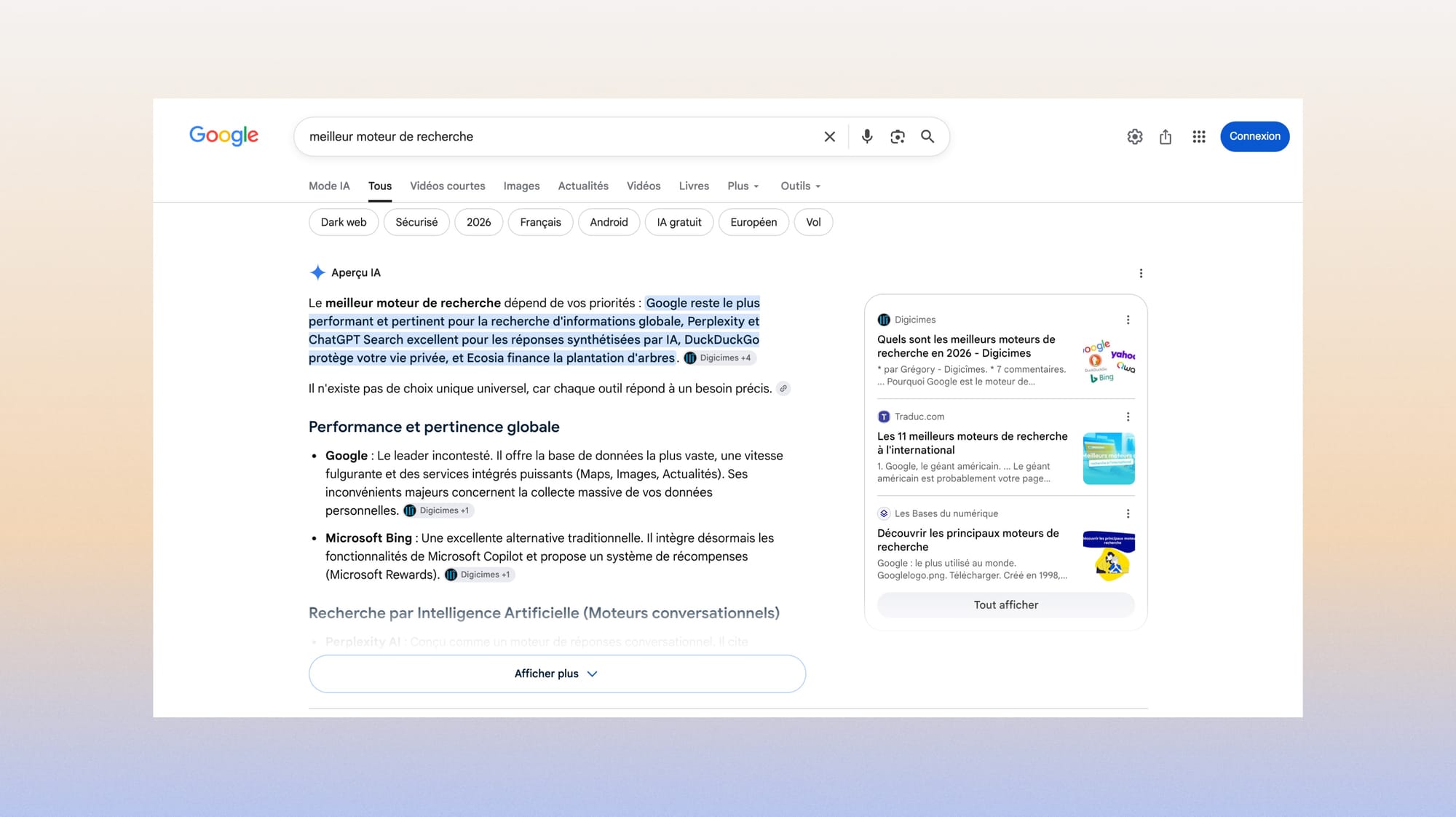Click the Google logo

[x=223, y=135]
